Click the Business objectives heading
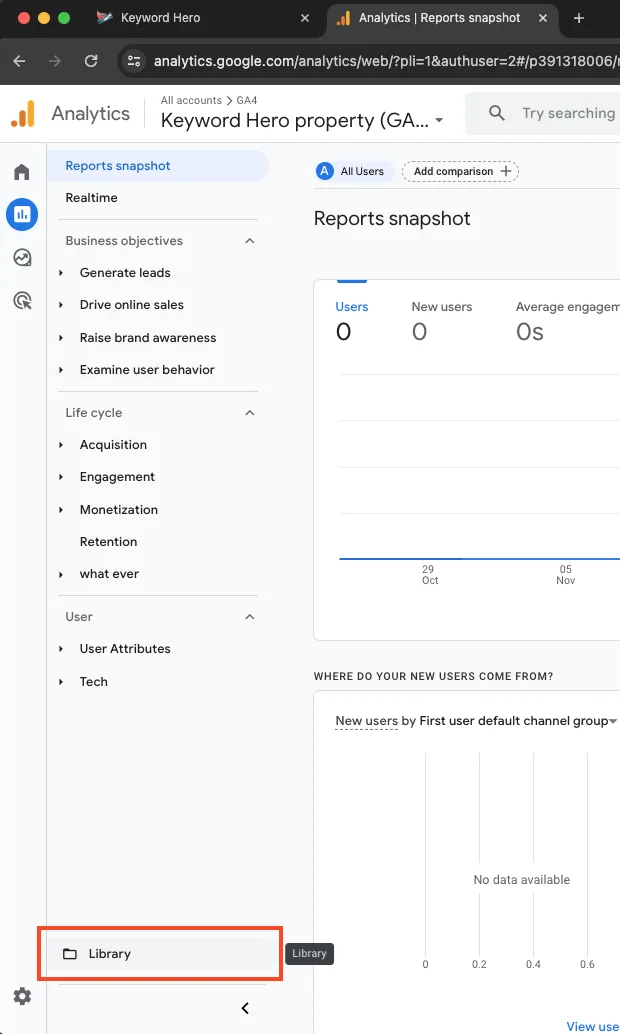Viewport: 620px width, 1034px height. 124,241
